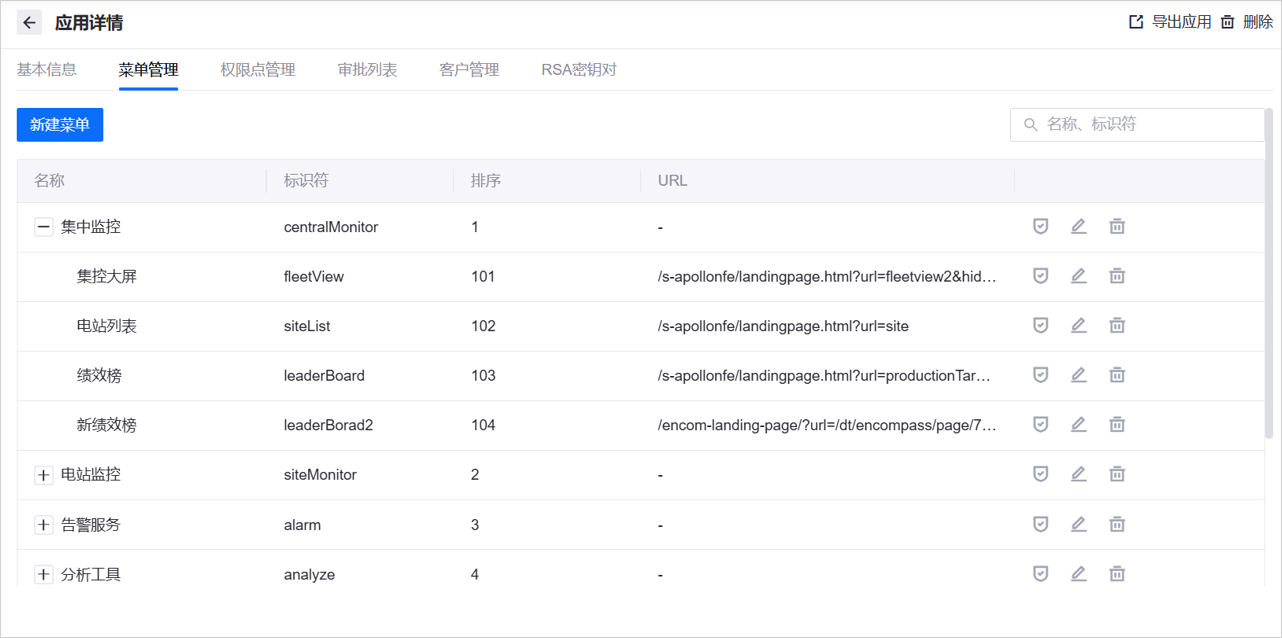Edit the analyze menu row
This screenshot has width=1282, height=638.
1078,573
